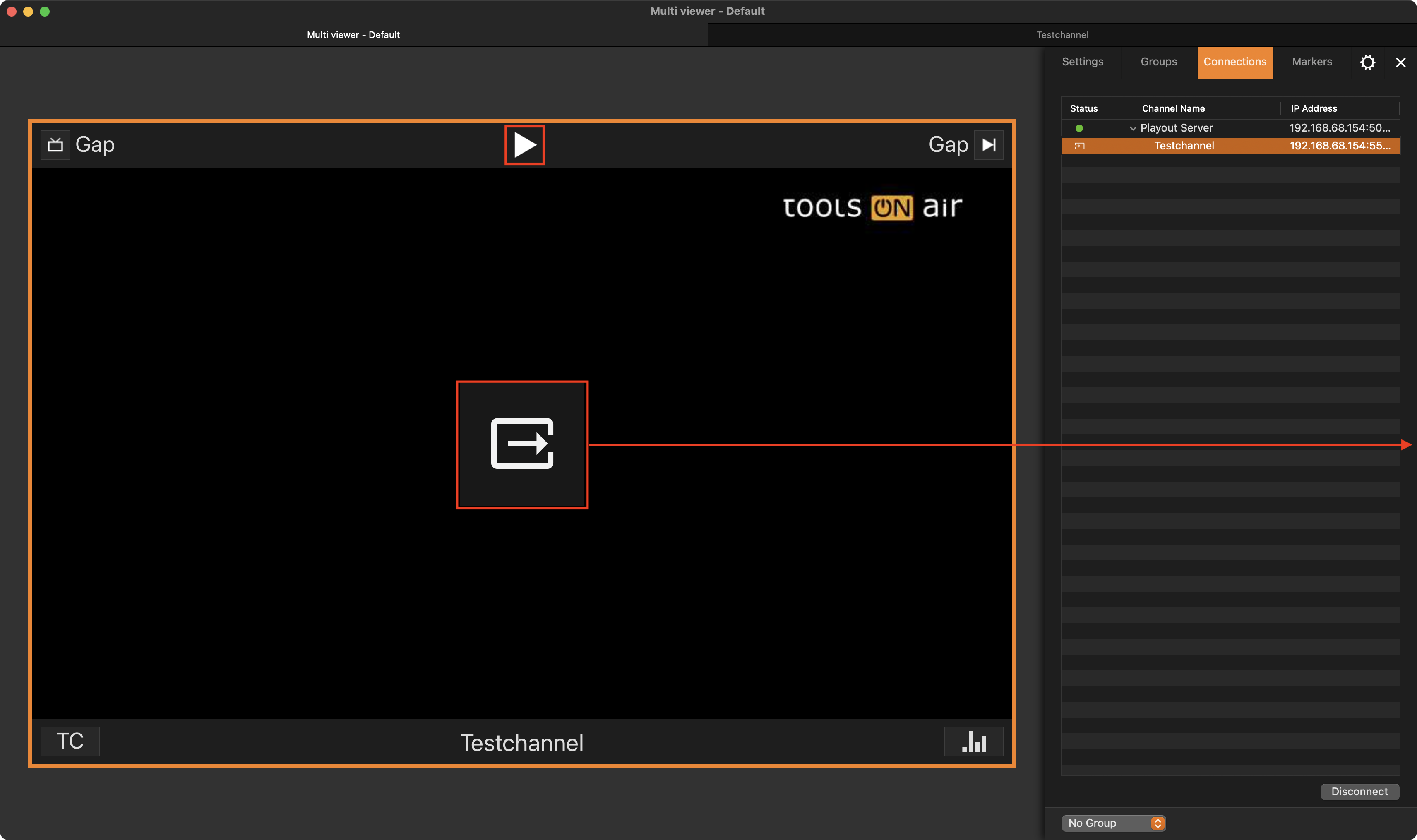
Task: Select the Multi viewer - Default window tab
Action: click(x=353, y=35)
